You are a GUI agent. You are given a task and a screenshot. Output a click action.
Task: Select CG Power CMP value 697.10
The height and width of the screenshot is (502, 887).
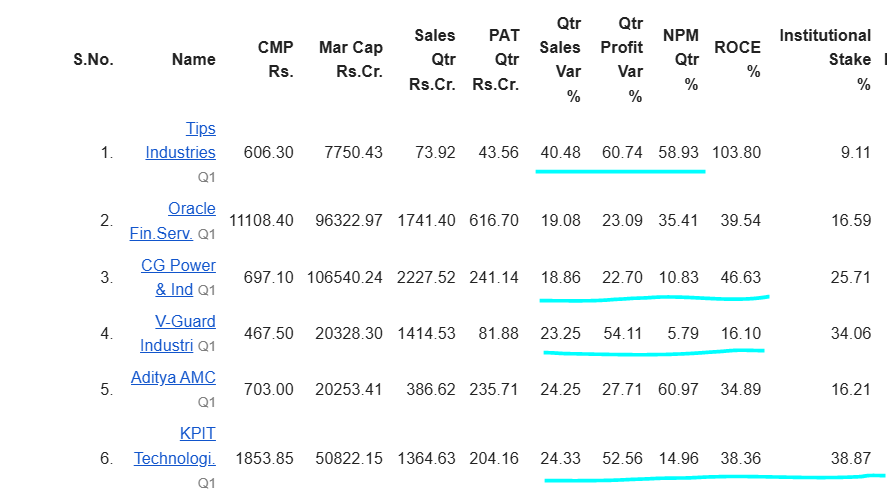268,278
